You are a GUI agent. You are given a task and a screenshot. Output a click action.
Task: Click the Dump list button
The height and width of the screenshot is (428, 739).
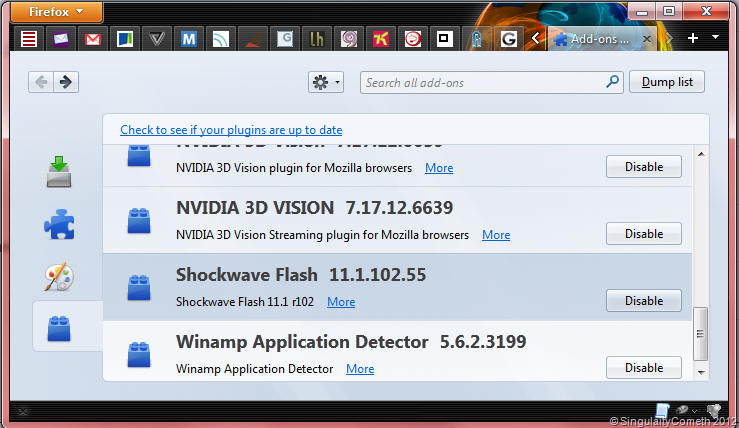coord(667,82)
